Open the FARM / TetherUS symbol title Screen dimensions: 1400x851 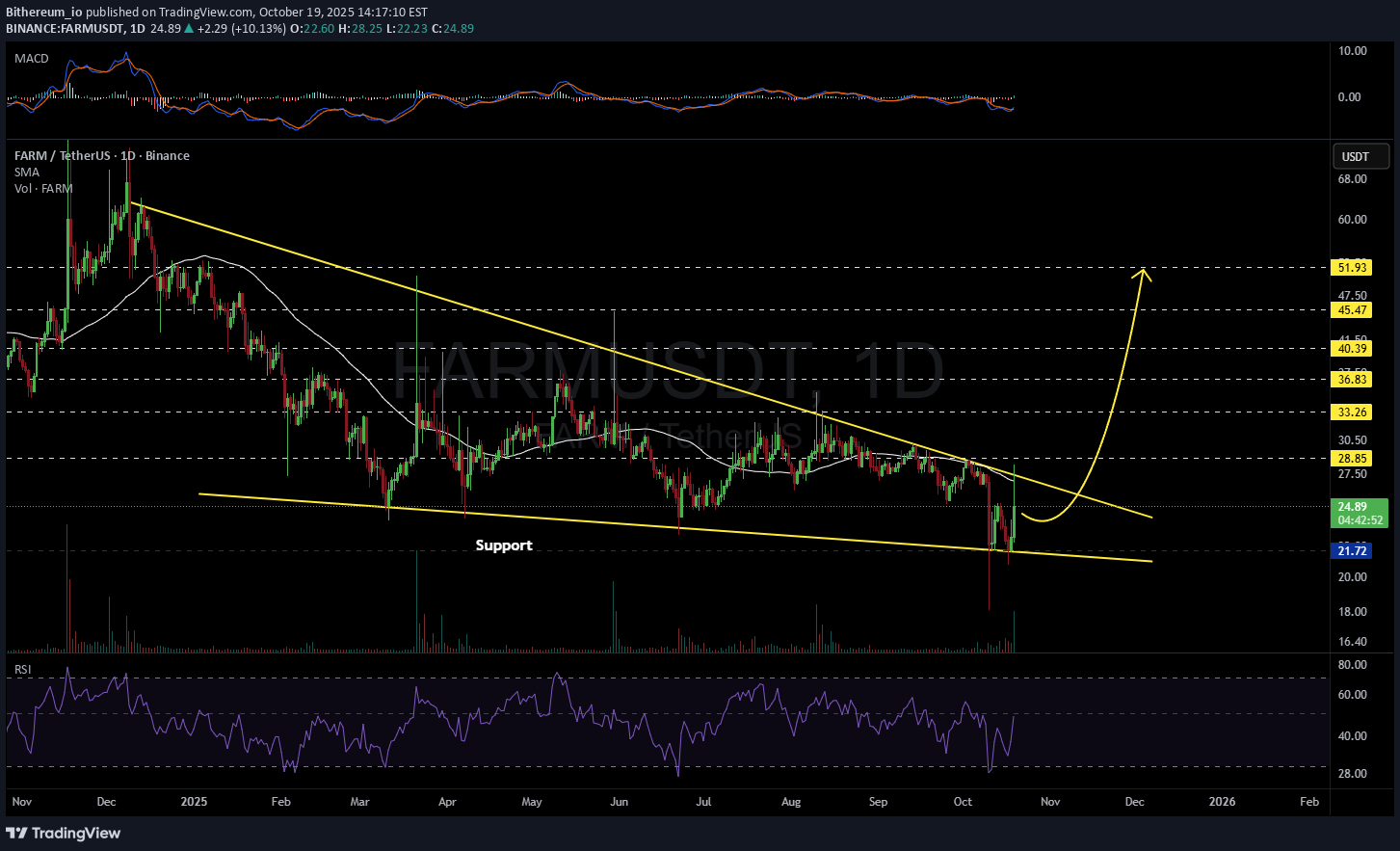point(101,155)
